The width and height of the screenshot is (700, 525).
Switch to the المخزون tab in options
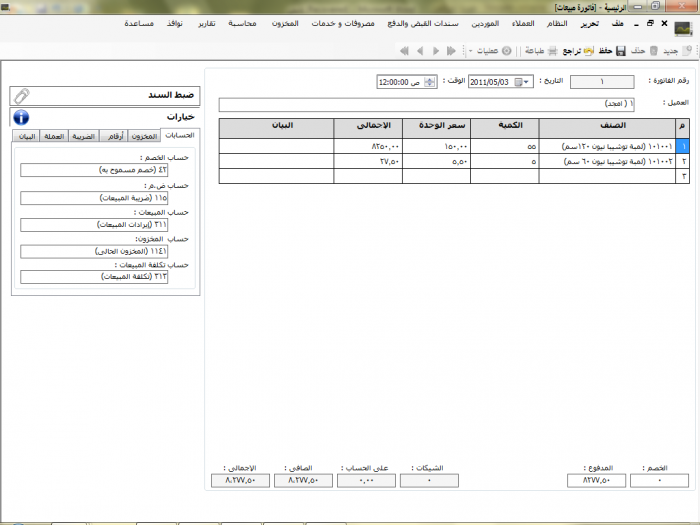pos(143,136)
